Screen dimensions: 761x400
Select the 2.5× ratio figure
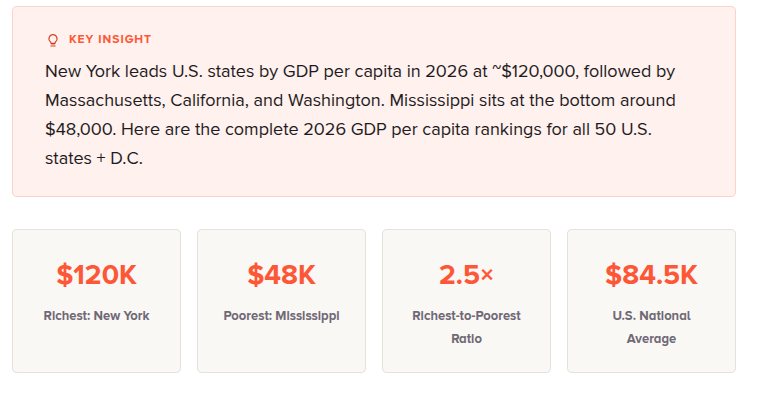[x=466, y=275]
